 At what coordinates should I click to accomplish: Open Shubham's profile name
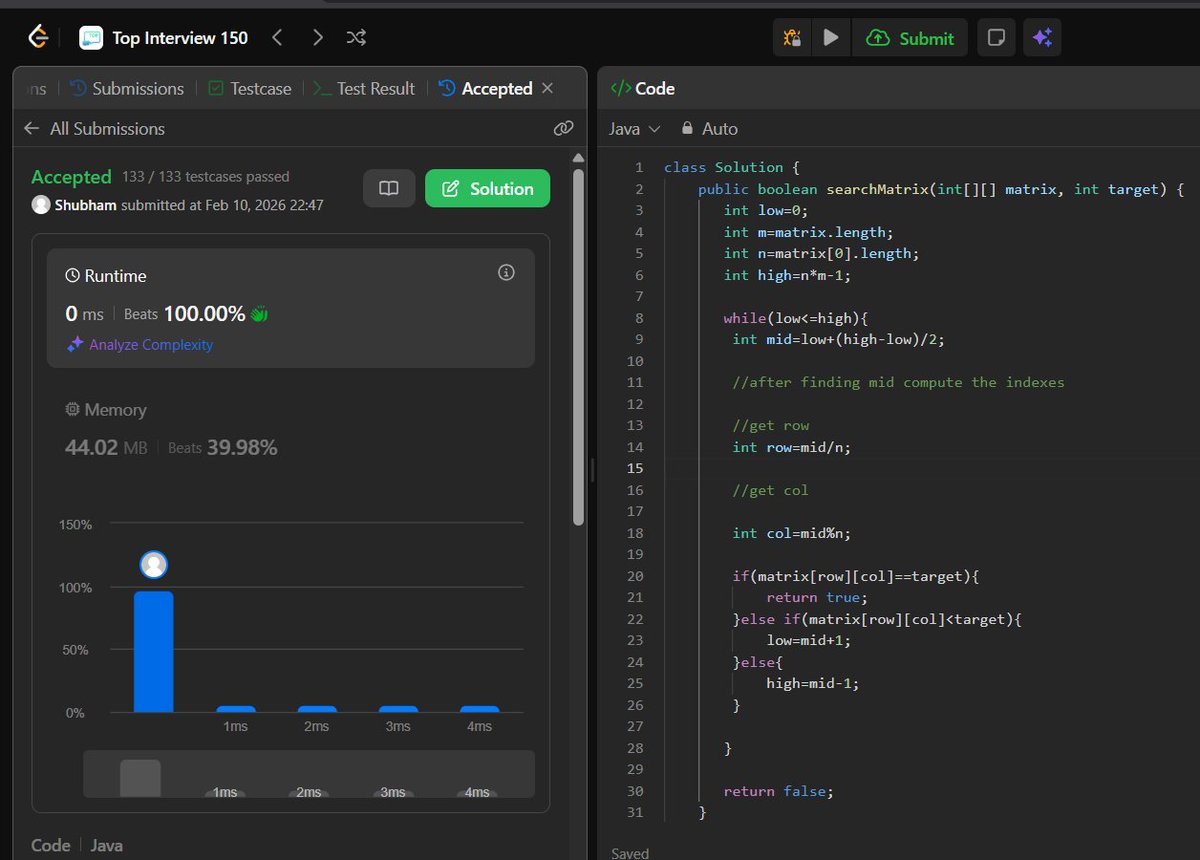(x=85, y=205)
